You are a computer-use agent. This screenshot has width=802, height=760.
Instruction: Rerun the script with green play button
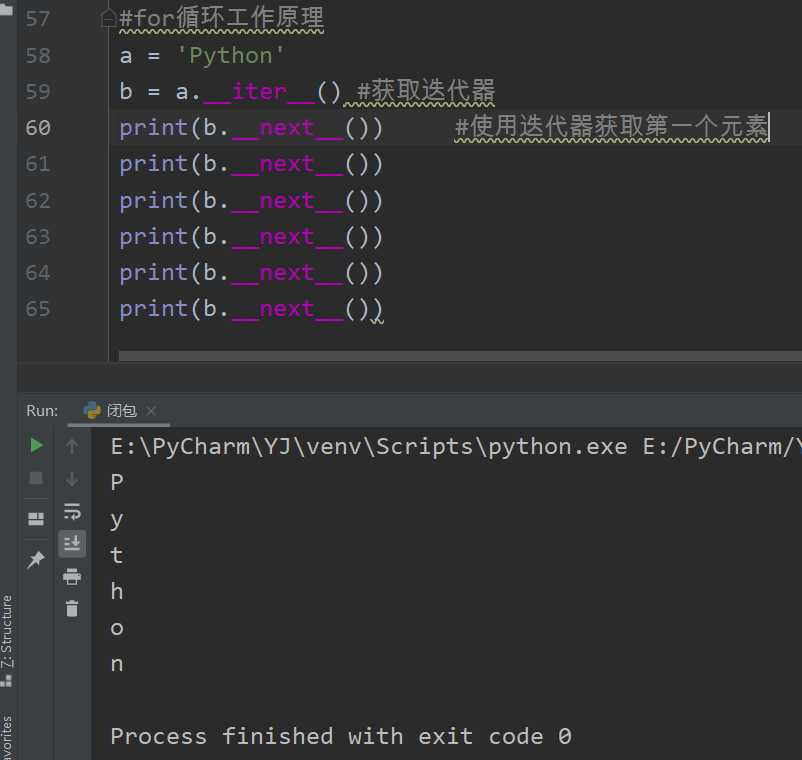tap(36, 445)
